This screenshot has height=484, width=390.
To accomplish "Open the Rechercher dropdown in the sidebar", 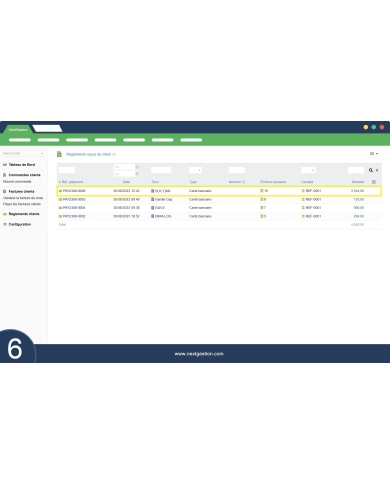I will pos(23,153).
